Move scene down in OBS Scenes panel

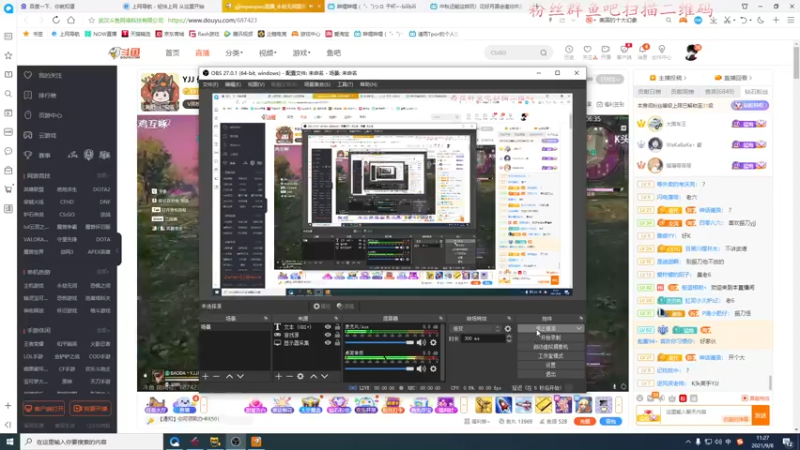[240, 377]
